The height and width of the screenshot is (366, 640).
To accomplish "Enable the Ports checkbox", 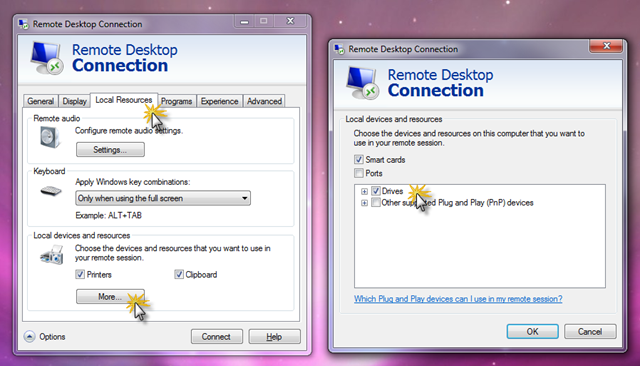I will click(x=359, y=173).
